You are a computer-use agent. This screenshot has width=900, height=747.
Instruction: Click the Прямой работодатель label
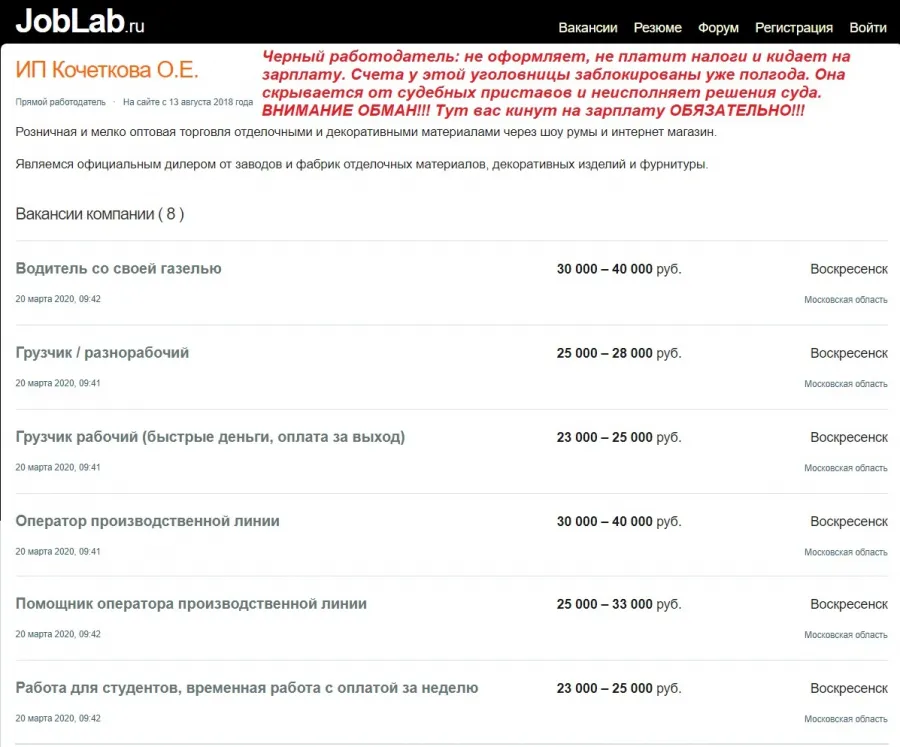pyautogui.click(x=61, y=102)
